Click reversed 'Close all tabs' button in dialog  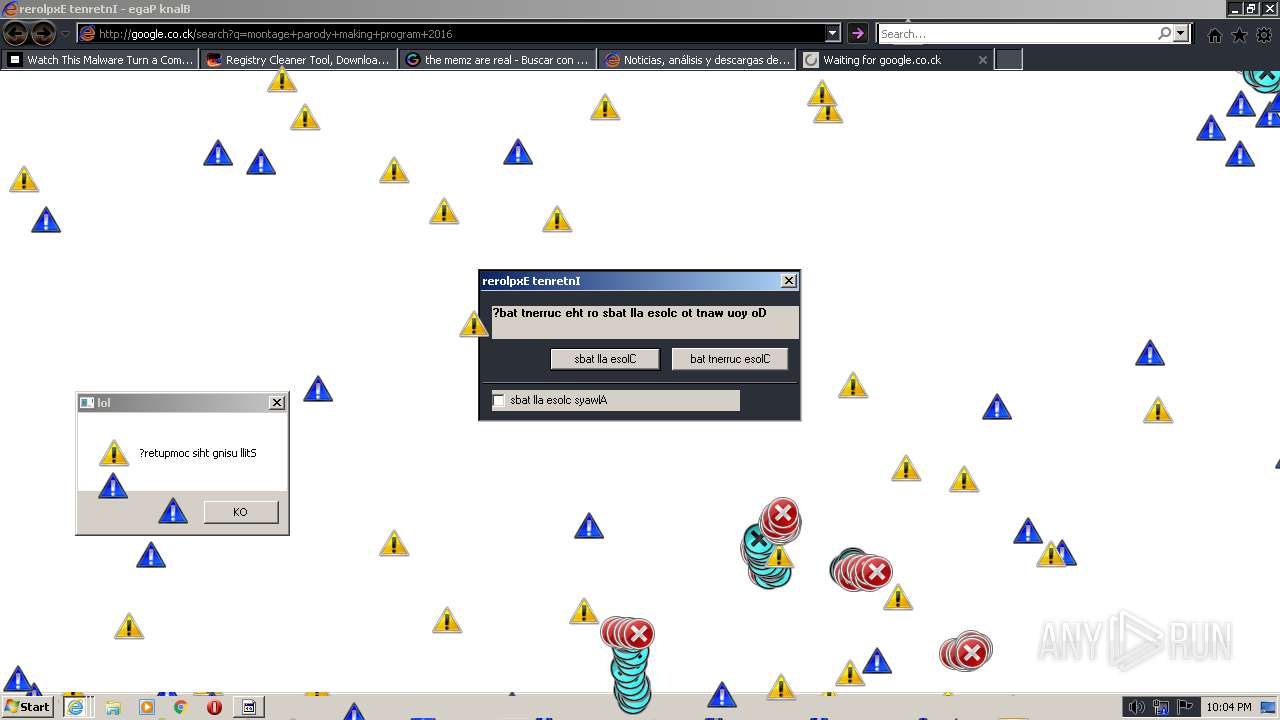point(605,359)
